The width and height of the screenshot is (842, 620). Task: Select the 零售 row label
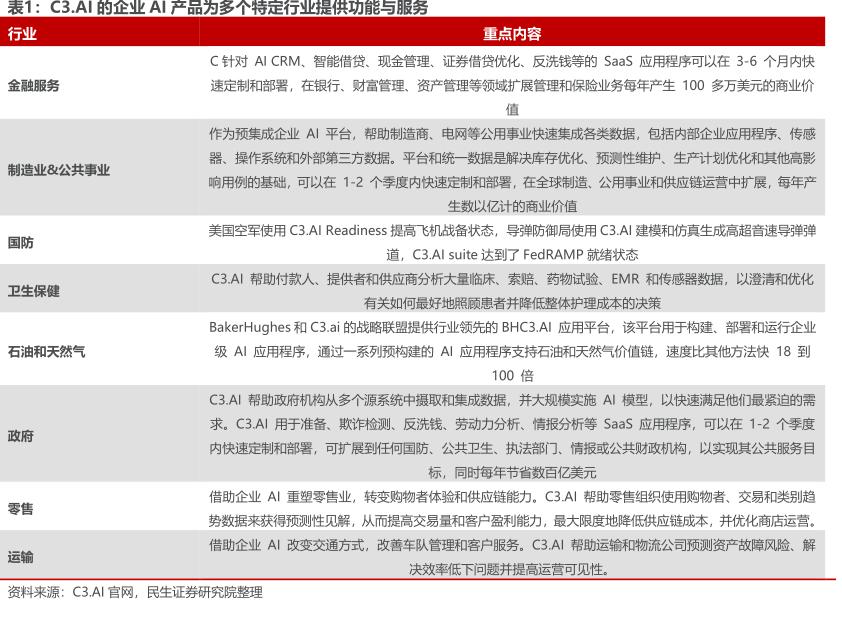(x=21, y=508)
